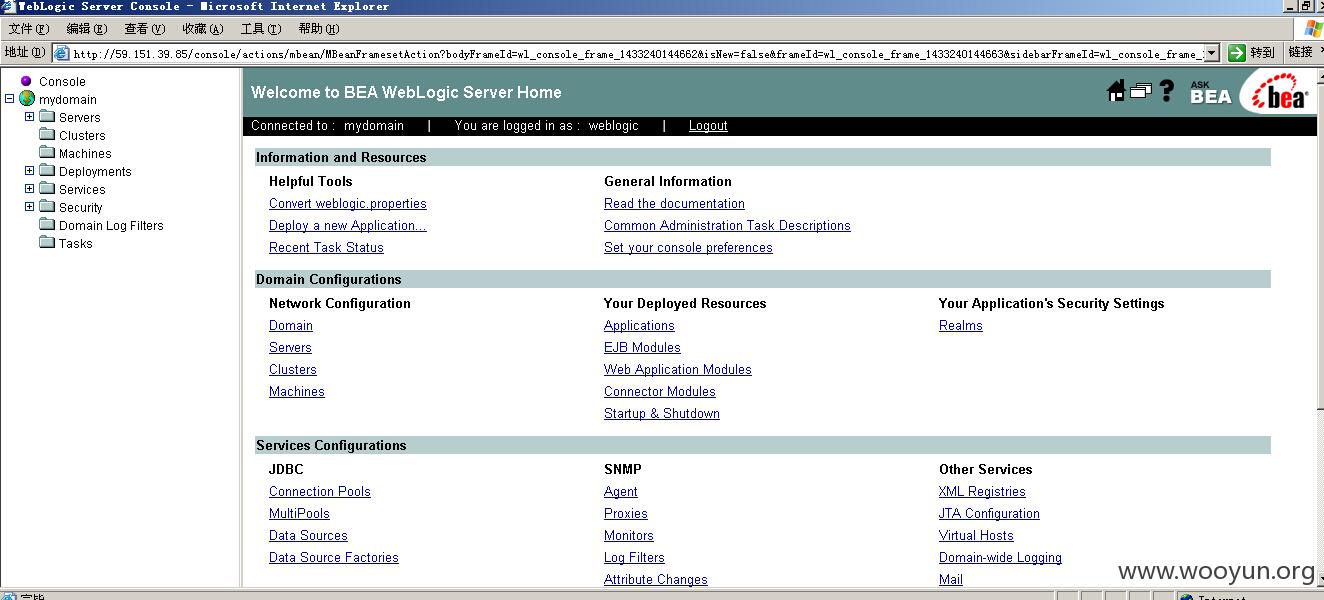Click the green Go arrow button
This screenshot has height=600, width=1324.
(1237, 53)
